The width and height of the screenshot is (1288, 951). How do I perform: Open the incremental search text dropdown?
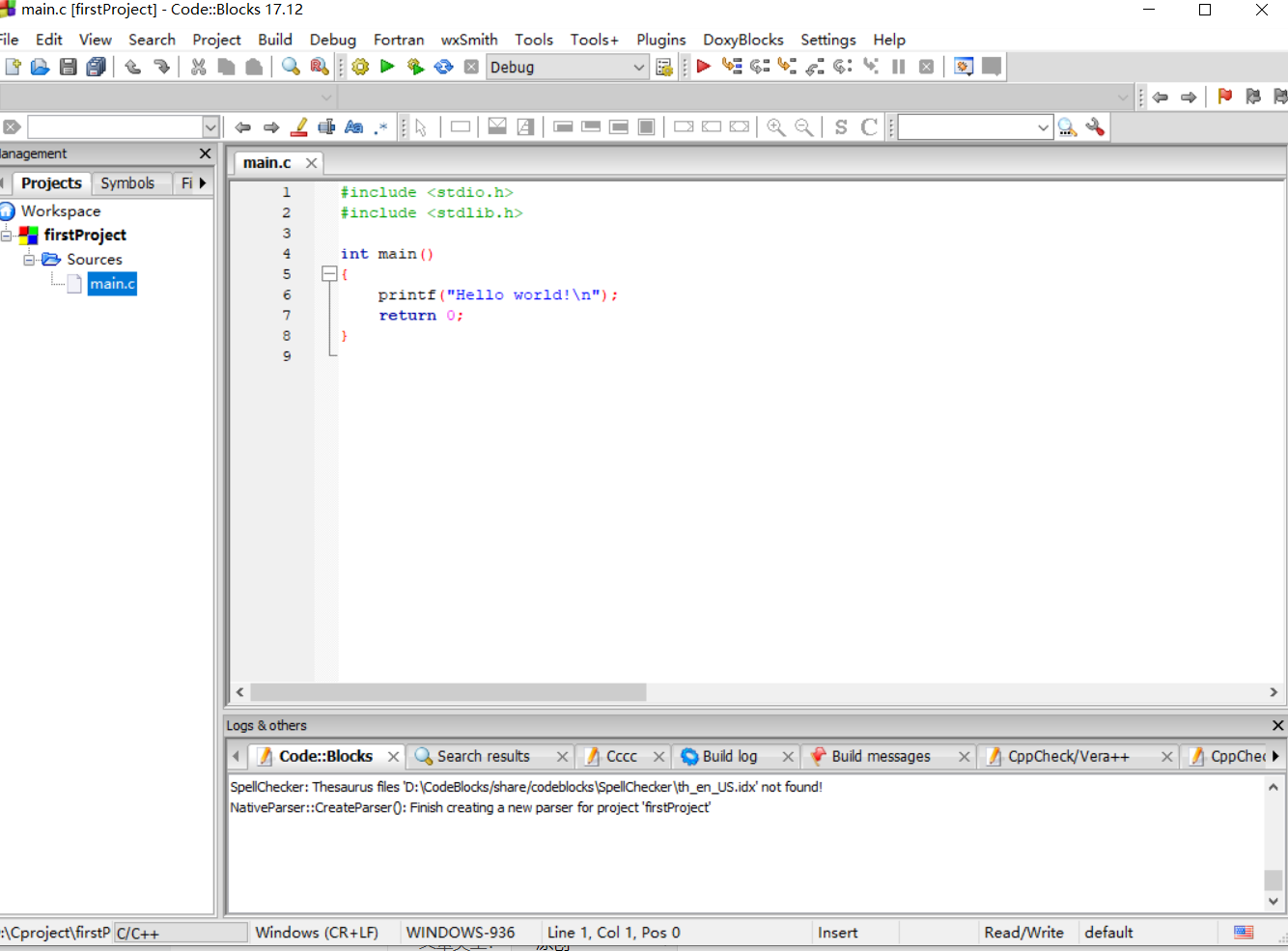1042,126
